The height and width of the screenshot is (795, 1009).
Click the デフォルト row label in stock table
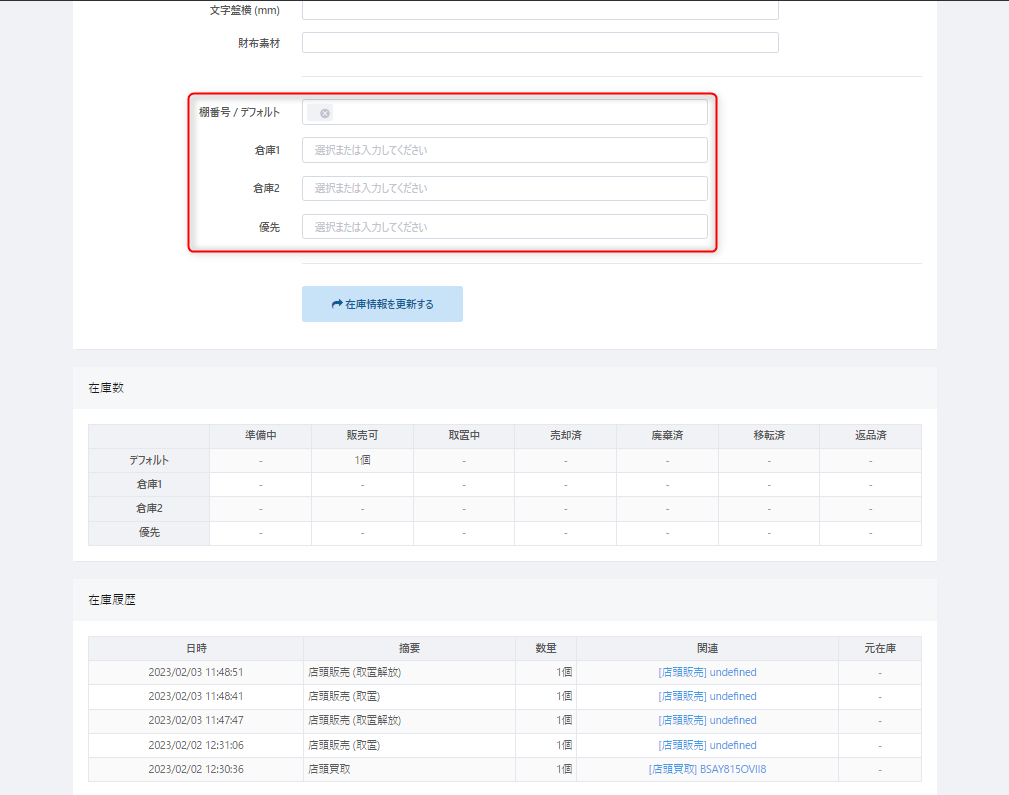coord(149,460)
